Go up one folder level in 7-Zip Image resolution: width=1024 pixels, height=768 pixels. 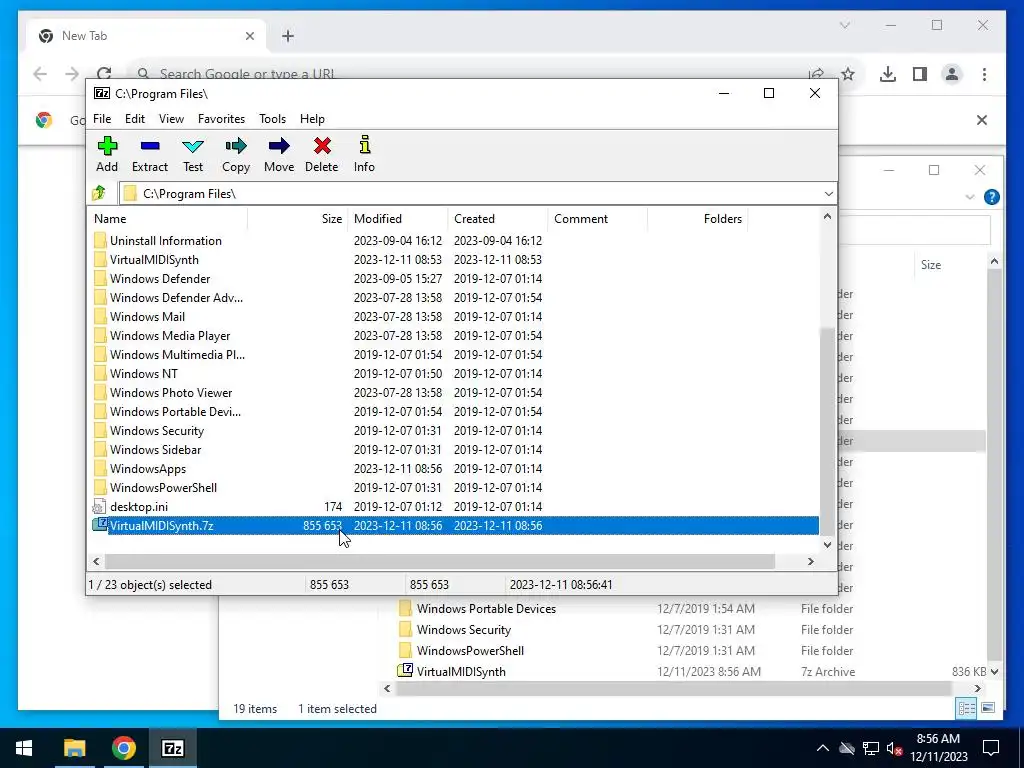pyautogui.click(x=99, y=193)
